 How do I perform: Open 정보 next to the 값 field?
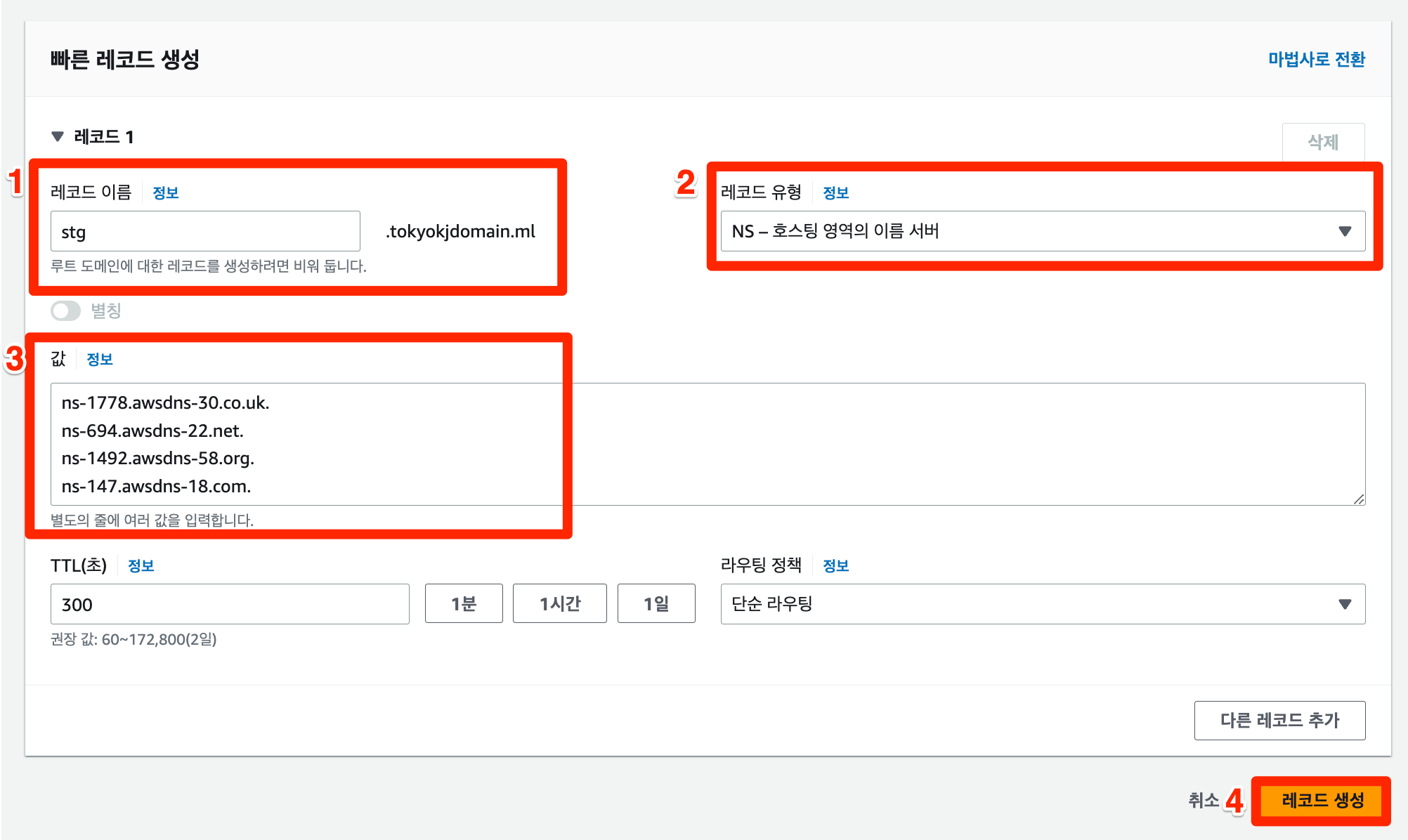click(x=100, y=359)
